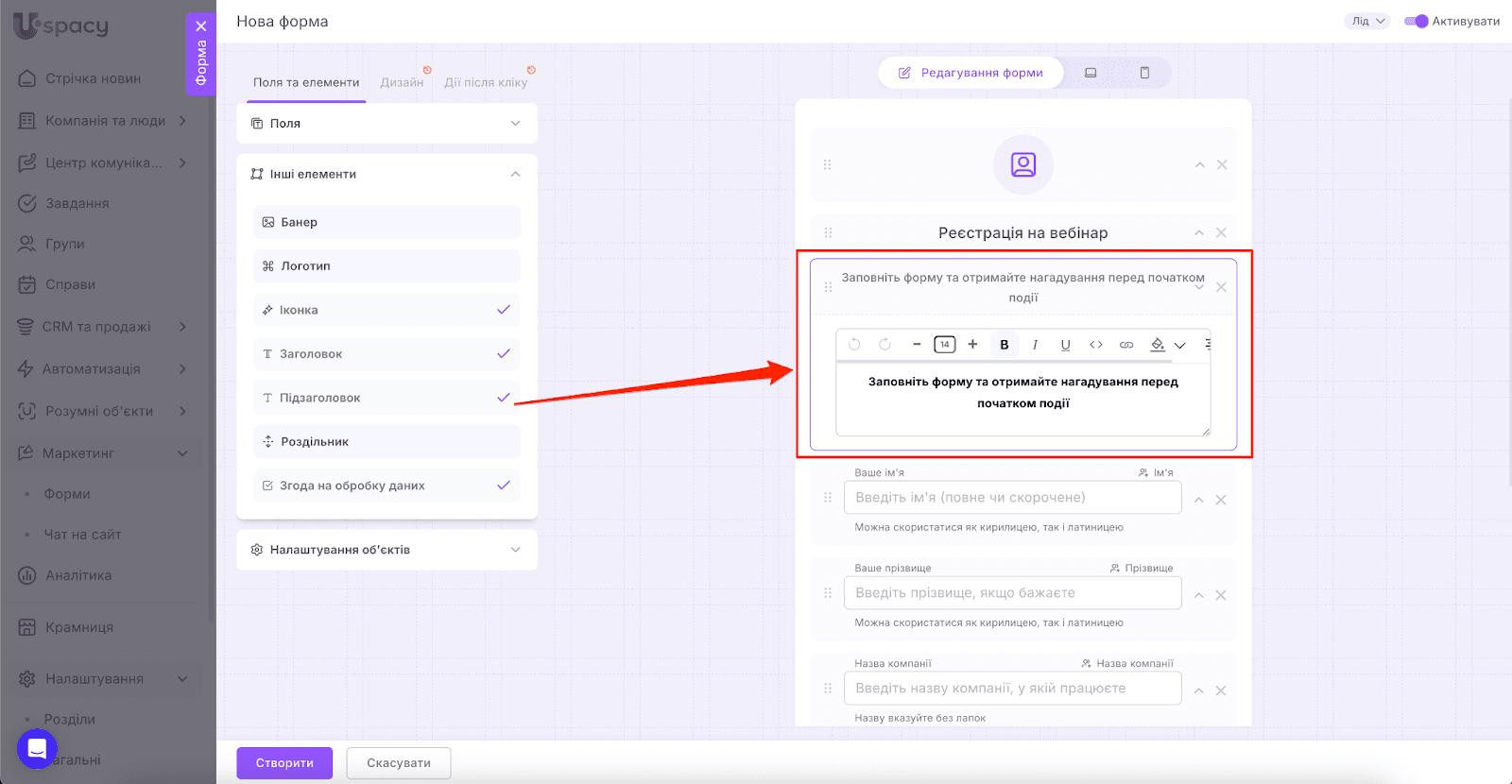1512x784 pixels.
Task: Switch to desktop preview icon
Action: [x=1091, y=73]
